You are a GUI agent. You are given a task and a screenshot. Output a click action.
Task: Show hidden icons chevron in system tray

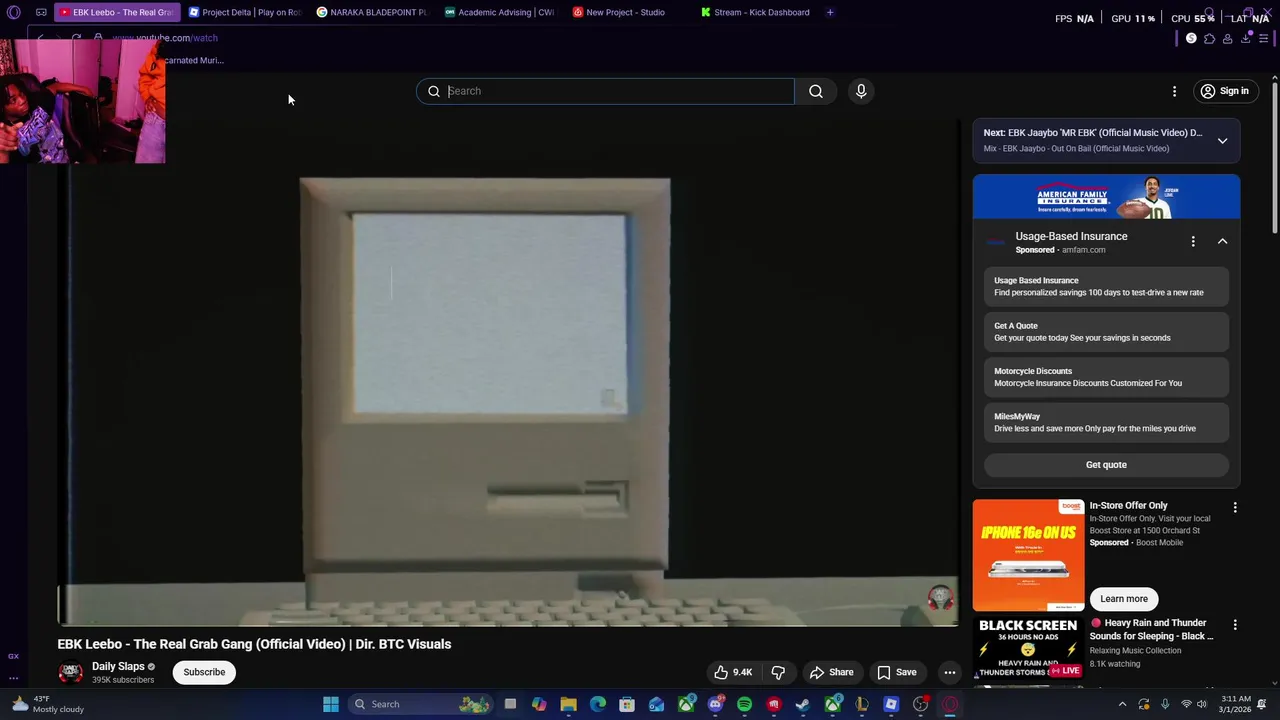[1122, 704]
